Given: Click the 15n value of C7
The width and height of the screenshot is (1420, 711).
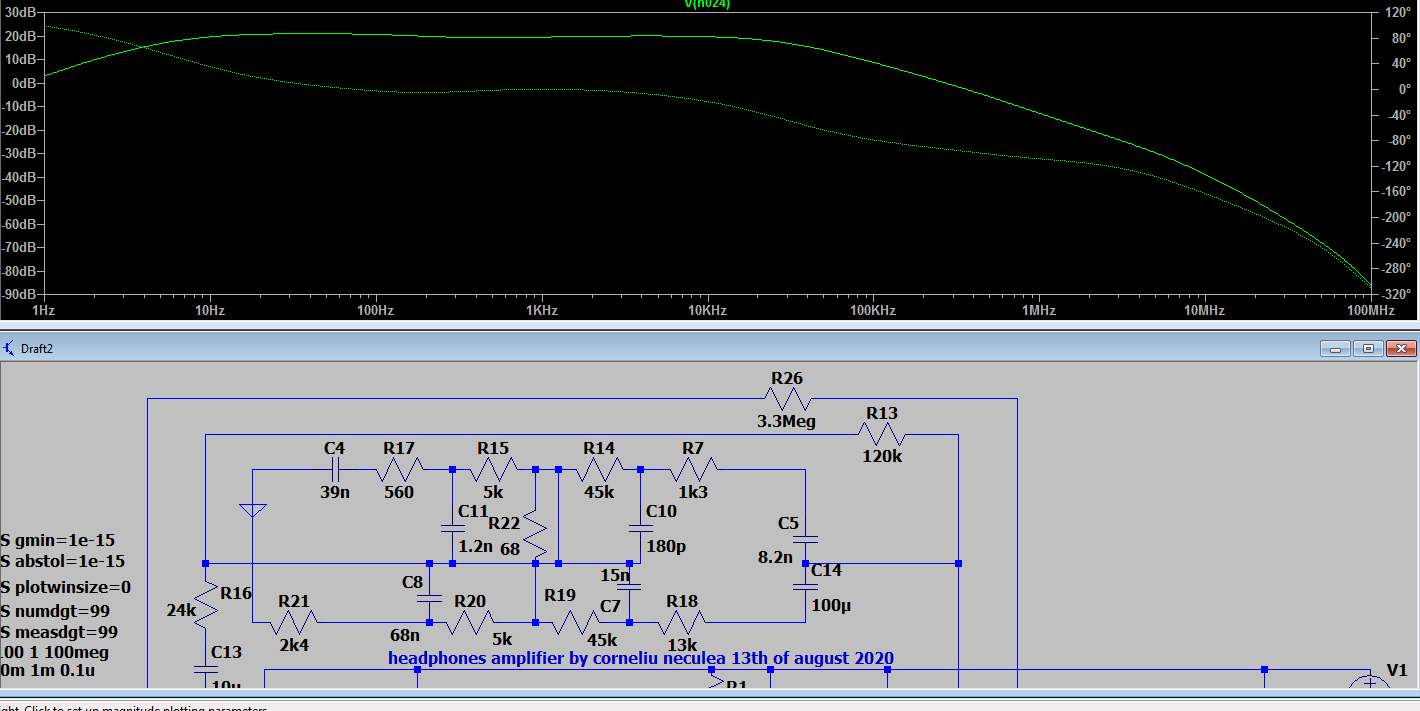Looking at the screenshot, I should click(615, 575).
